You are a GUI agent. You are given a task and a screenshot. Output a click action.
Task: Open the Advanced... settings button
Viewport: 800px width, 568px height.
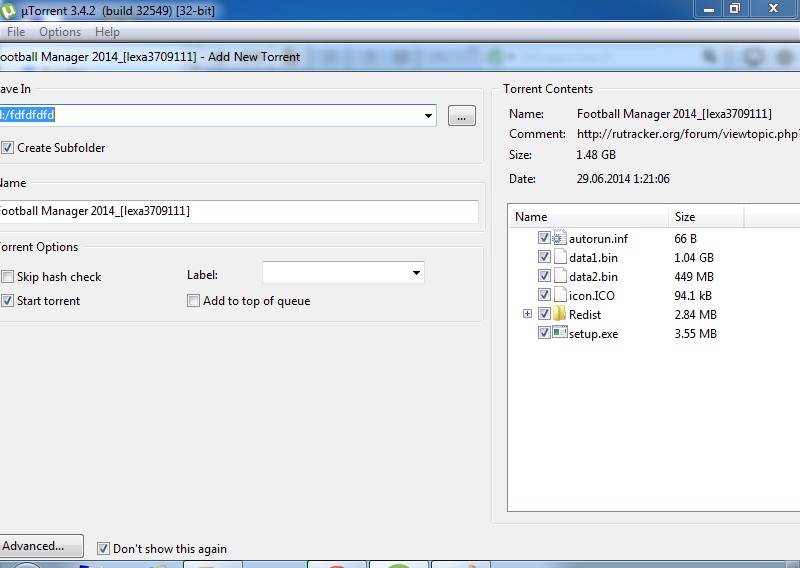click(x=41, y=546)
